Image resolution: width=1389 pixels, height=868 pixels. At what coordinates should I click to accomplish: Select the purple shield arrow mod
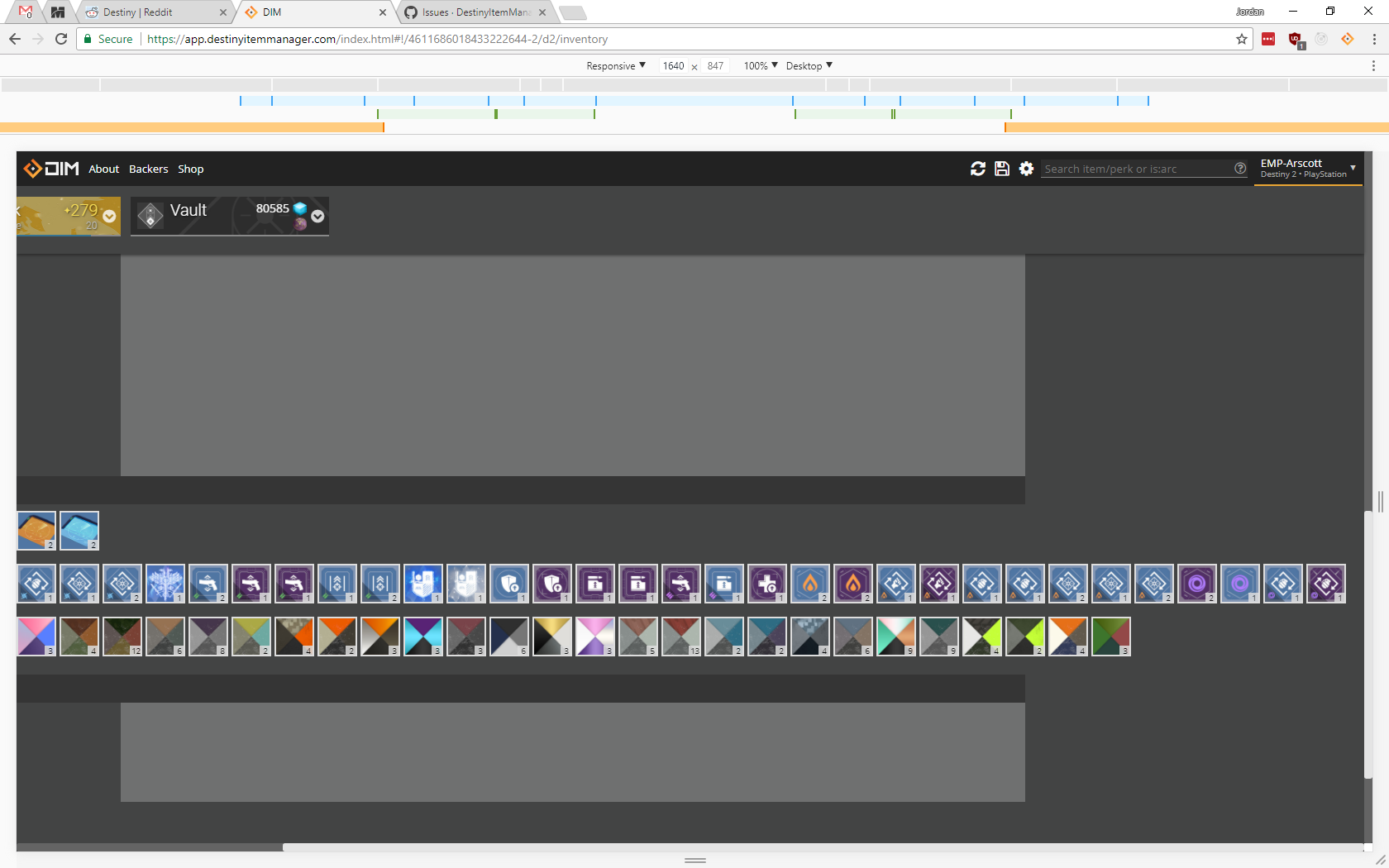tap(552, 584)
